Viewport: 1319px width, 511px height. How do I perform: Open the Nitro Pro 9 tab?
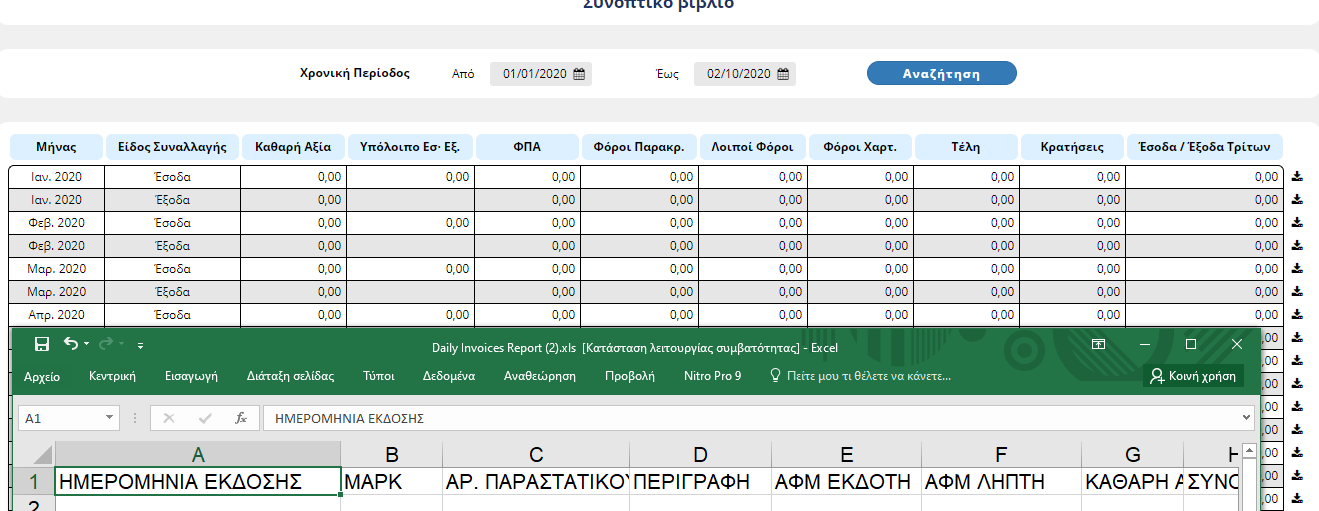pos(712,377)
